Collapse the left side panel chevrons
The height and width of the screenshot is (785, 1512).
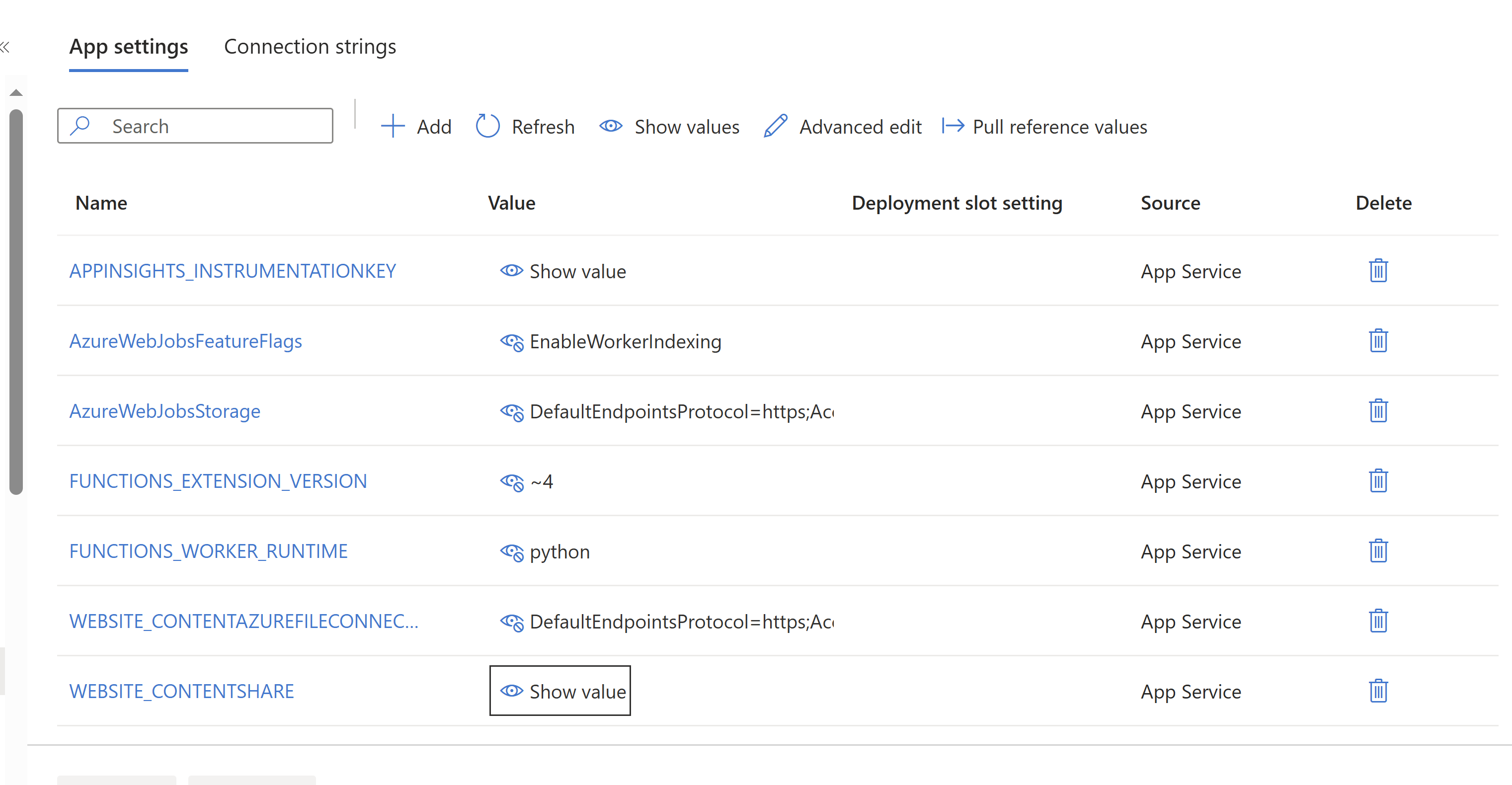pyautogui.click(x=5, y=47)
